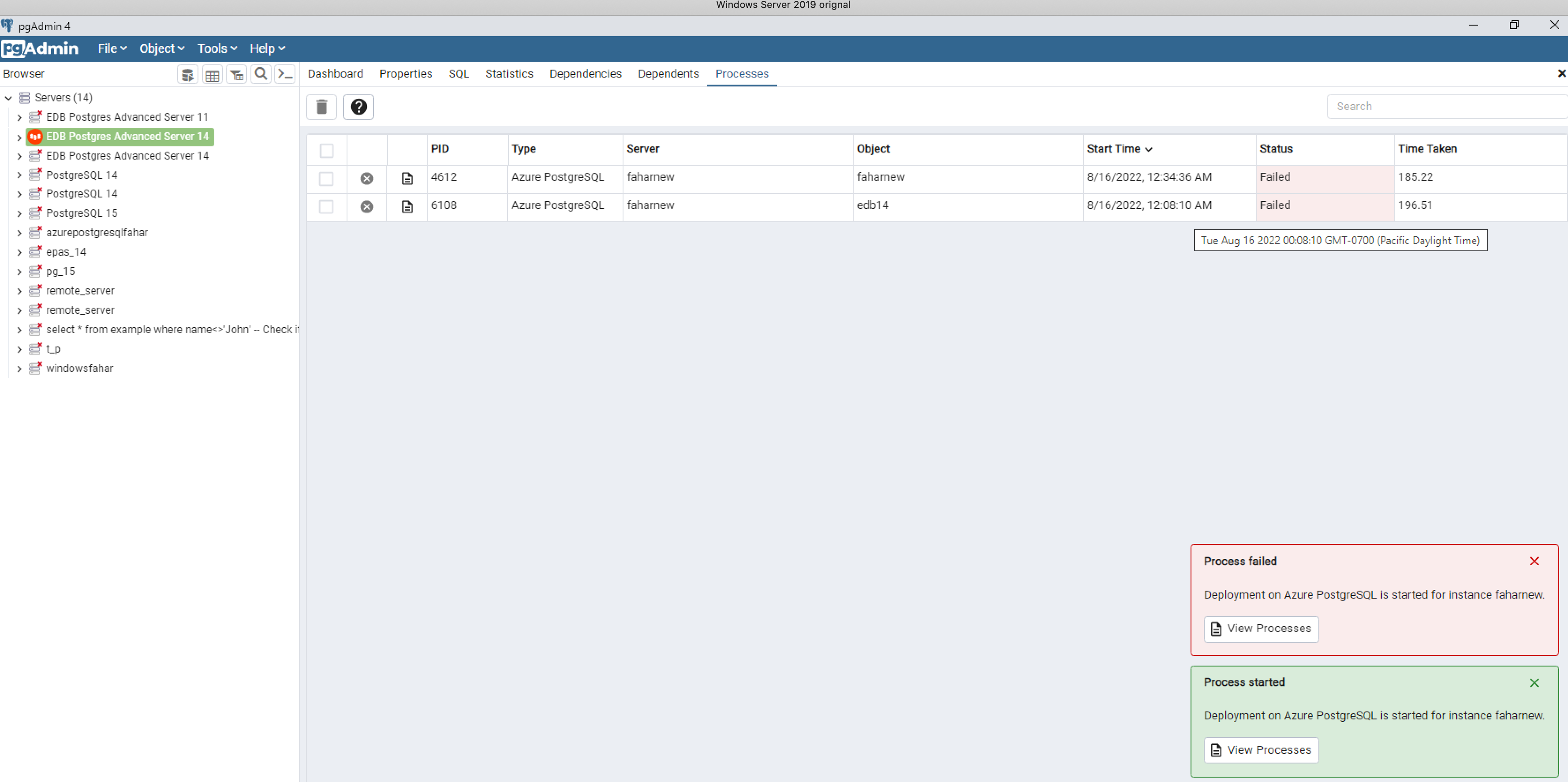Open the log details icon for process 6108
The width and height of the screenshot is (1568, 782).
pos(407,206)
